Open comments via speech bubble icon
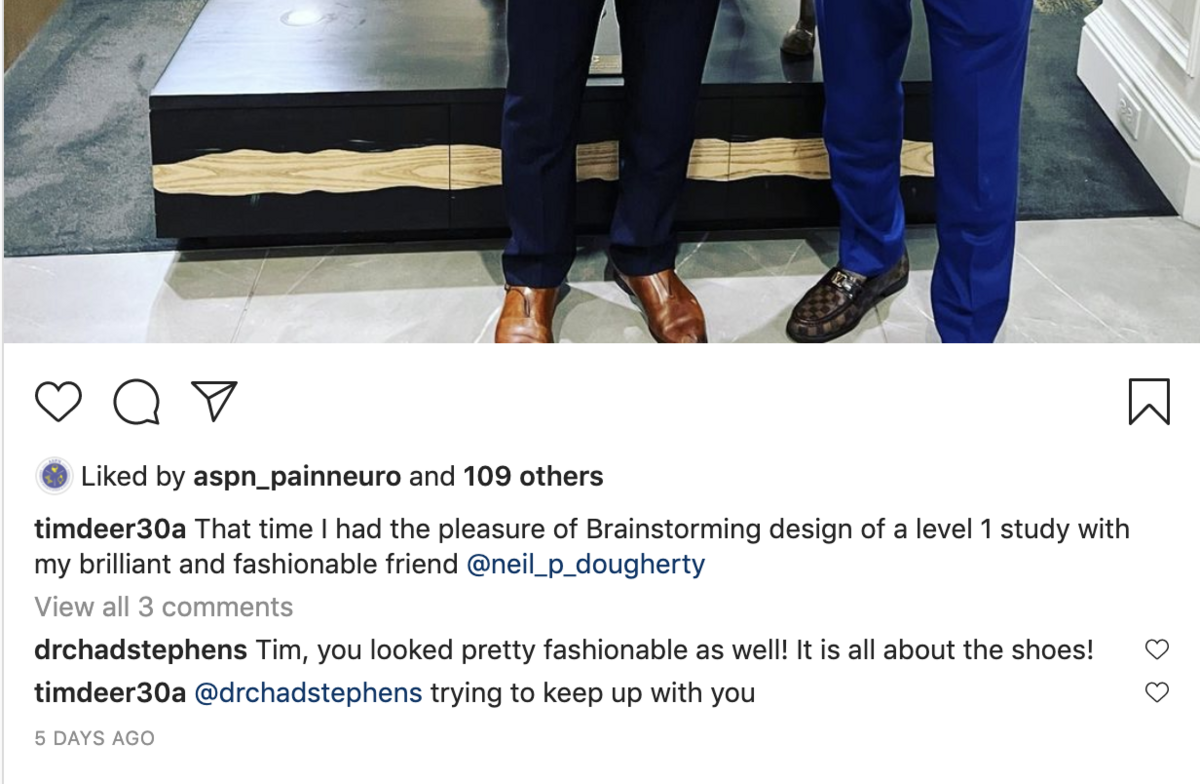The width and height of the screenshot is (1200, 784). click(x=136, y=402)
